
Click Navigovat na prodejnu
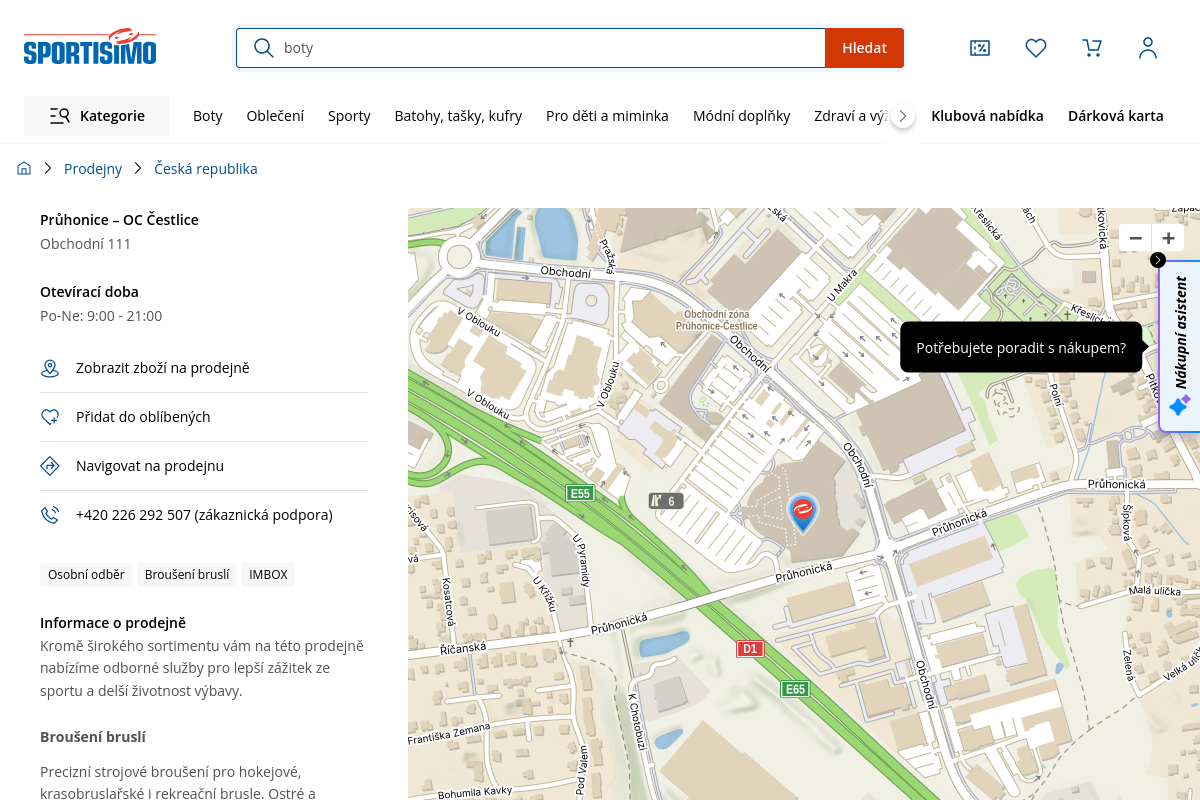click(x=150, y=466)
